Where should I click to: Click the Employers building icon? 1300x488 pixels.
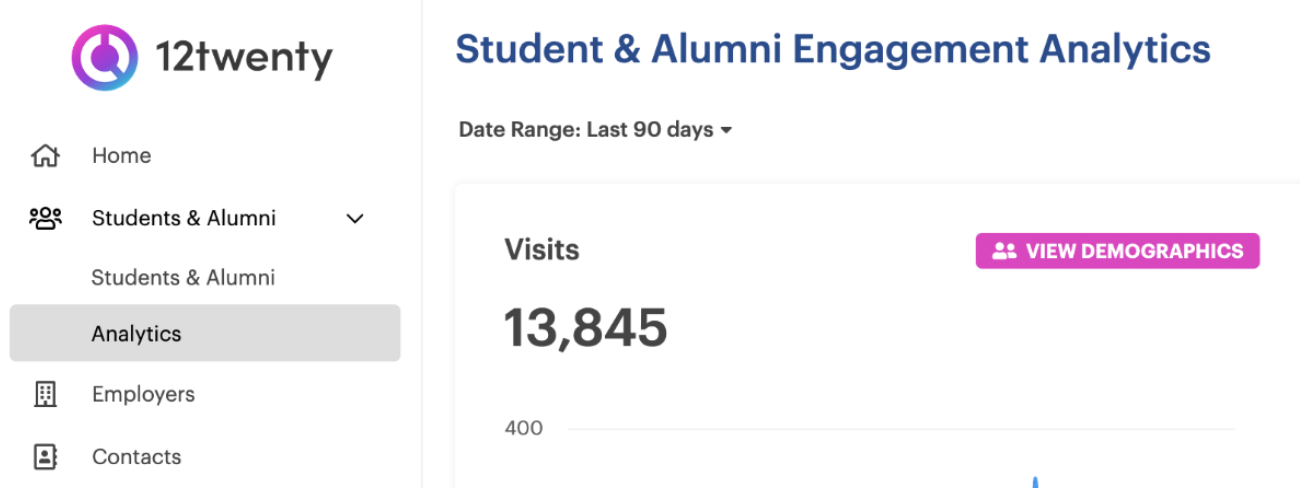pos(45,394)
